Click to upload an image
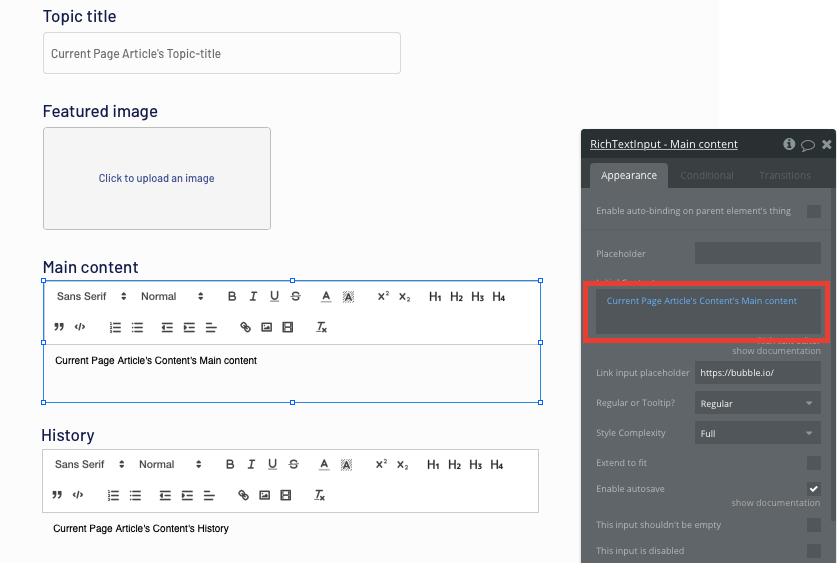 tap(156, 178)
